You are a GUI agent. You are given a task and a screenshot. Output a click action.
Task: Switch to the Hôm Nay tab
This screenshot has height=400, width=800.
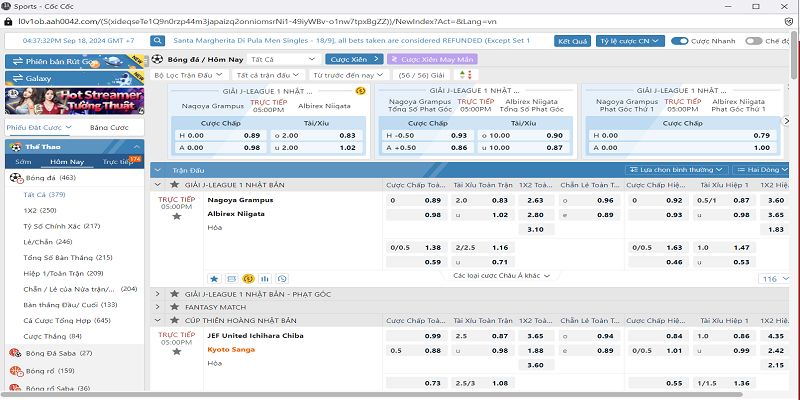67,162
